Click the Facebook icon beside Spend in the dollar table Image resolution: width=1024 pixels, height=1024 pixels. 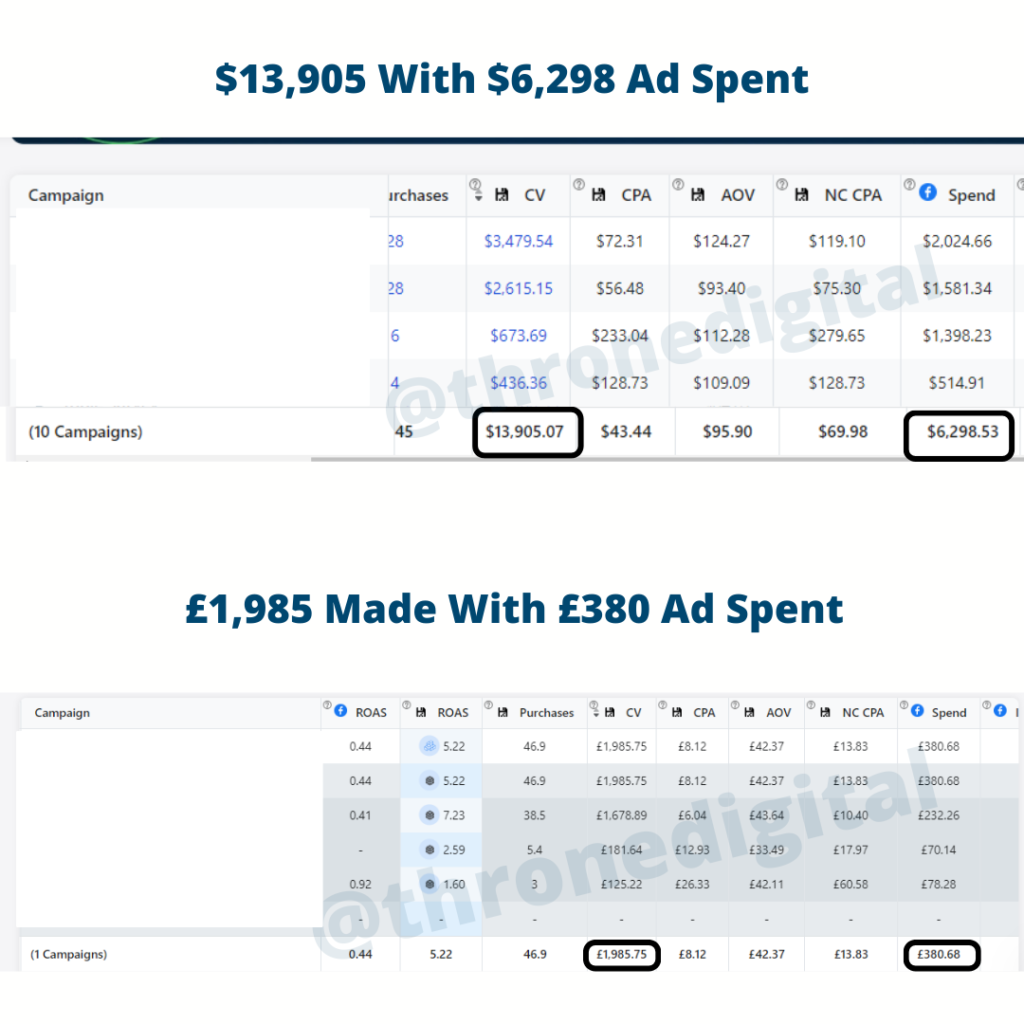click(927, 192)
